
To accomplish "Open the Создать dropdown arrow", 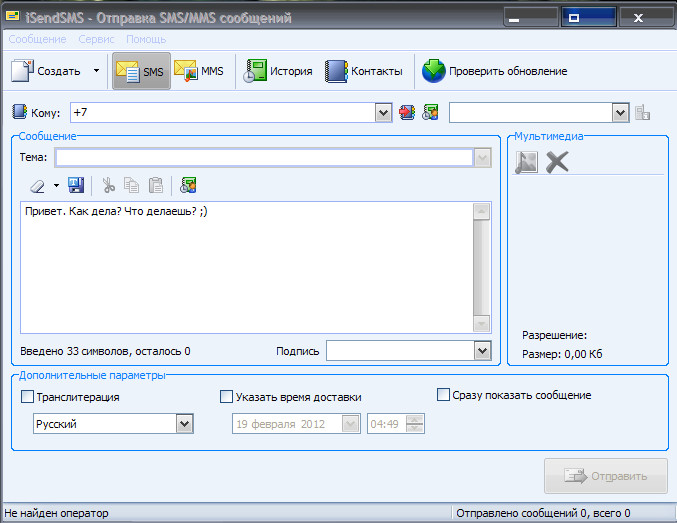I will click(96, 71).
